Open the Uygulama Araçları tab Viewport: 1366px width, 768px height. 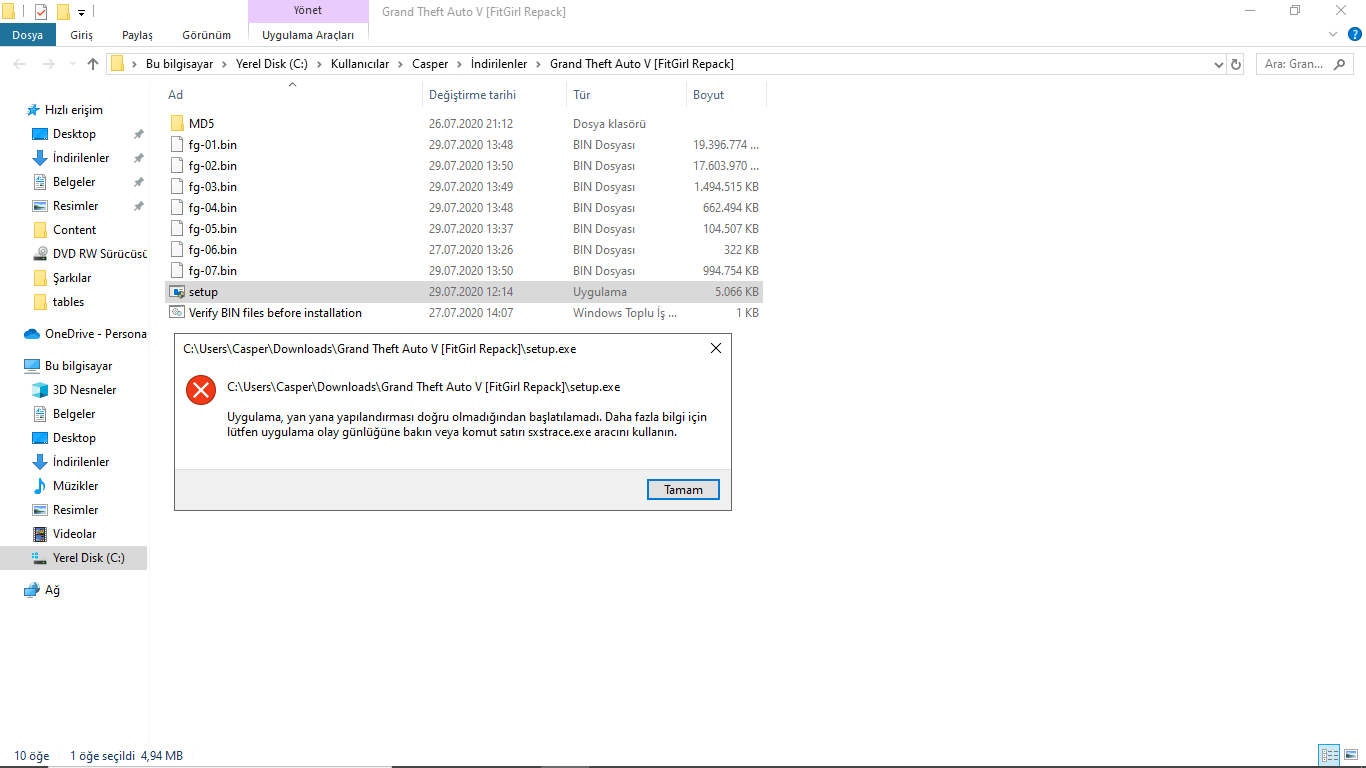pyautogui.click(x=308, y=35)
